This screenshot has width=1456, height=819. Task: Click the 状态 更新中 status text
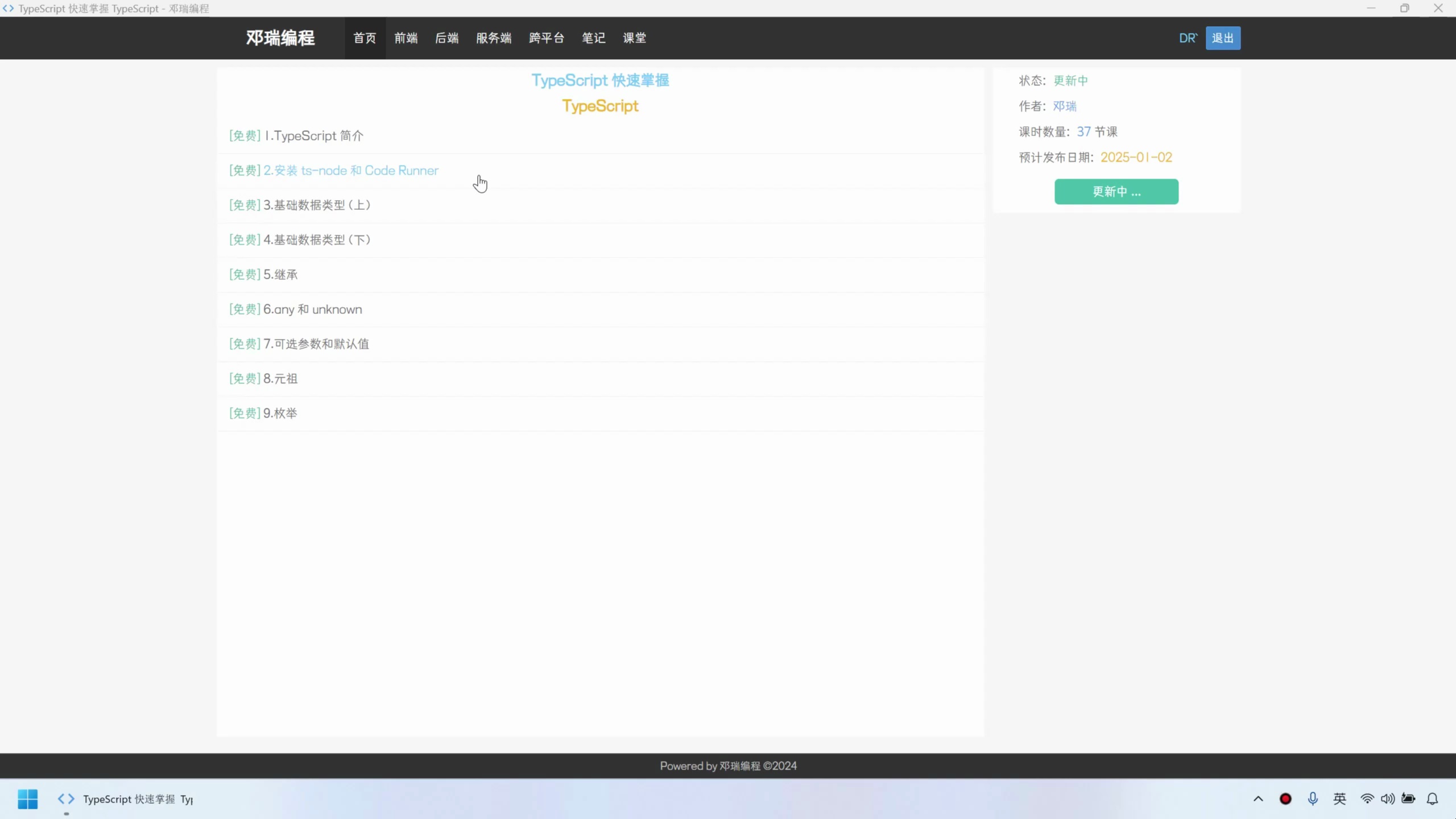(1053, 81)
